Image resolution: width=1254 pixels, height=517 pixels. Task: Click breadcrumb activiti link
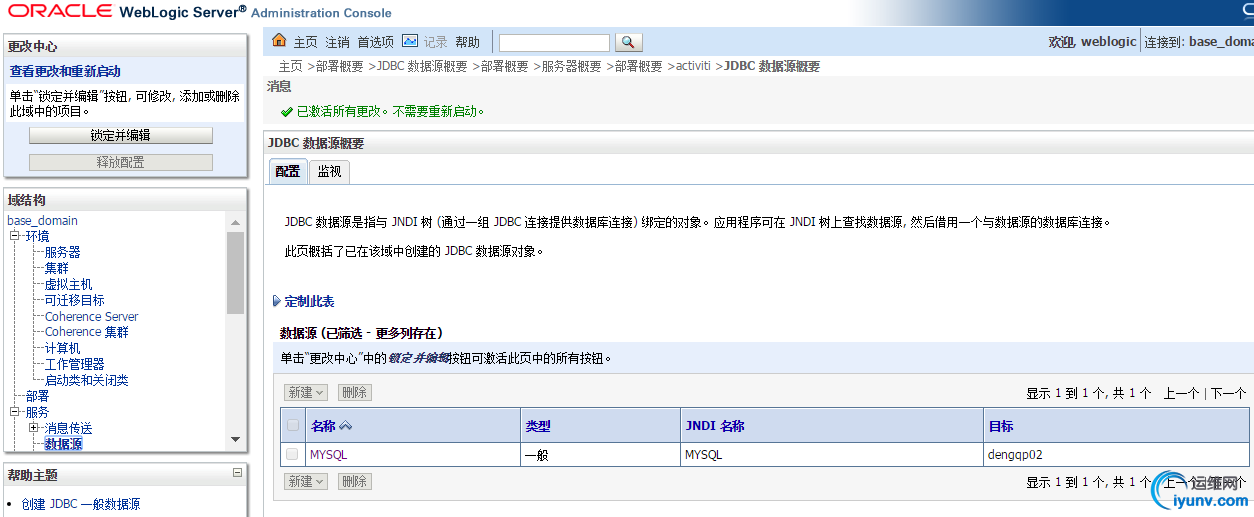coord(693,66)
